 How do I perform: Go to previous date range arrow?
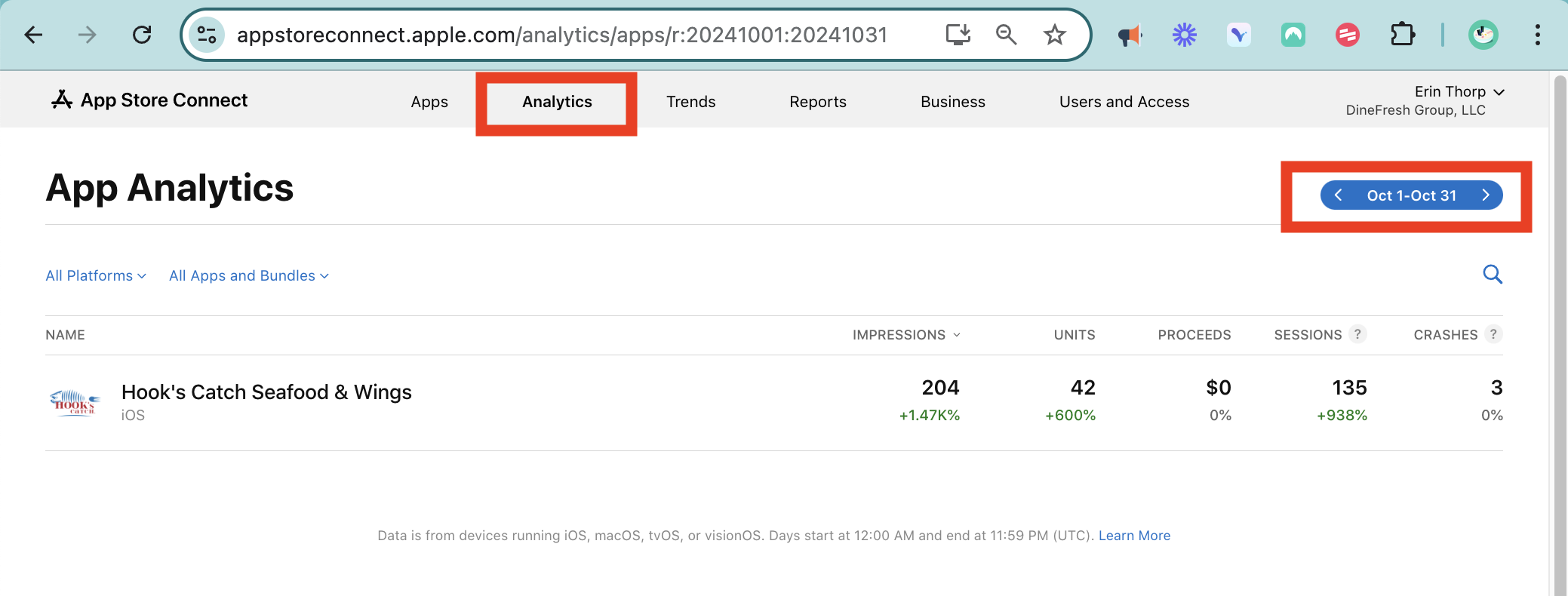(1338, 195)
